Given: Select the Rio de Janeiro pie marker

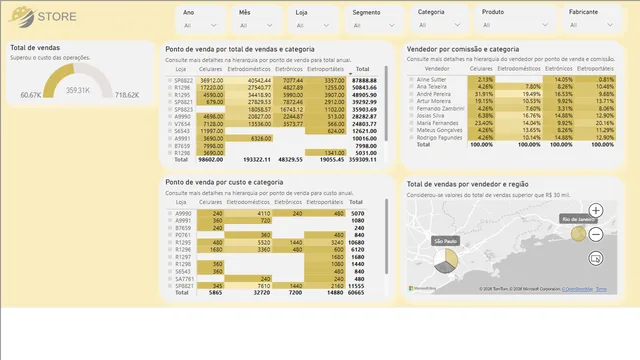Looking at the screenshot, I should 578,234.
